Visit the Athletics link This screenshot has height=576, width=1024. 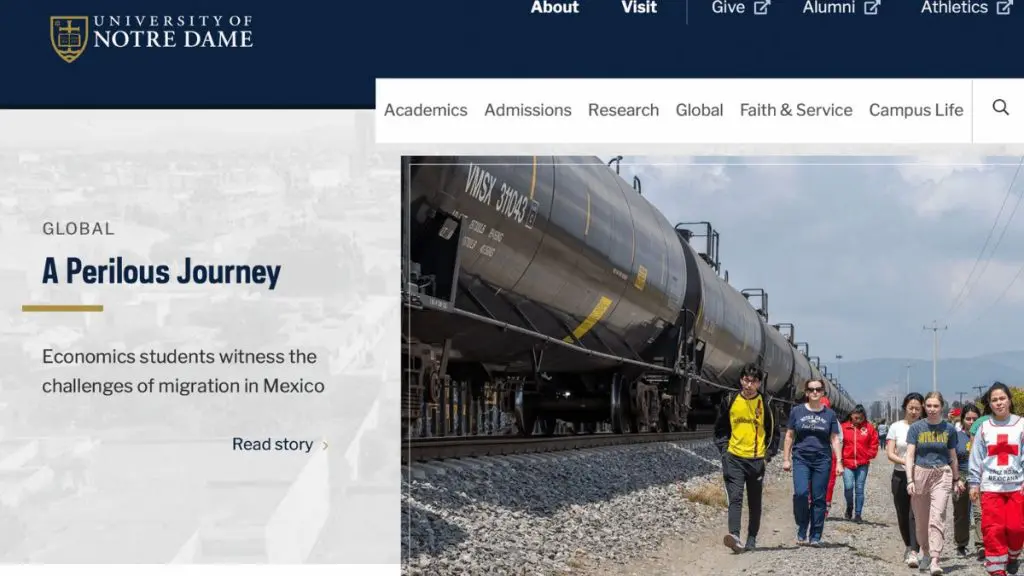click(954, 7)
